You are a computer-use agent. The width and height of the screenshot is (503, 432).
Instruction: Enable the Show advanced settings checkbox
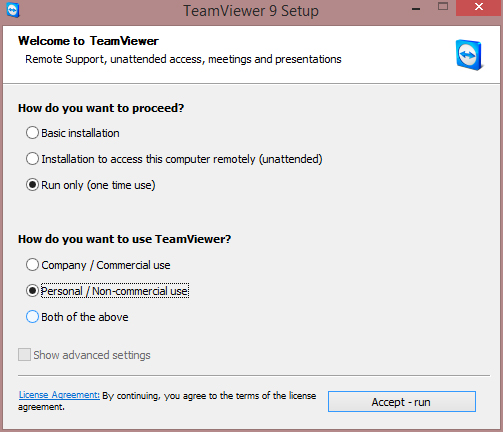pos(24,355)
